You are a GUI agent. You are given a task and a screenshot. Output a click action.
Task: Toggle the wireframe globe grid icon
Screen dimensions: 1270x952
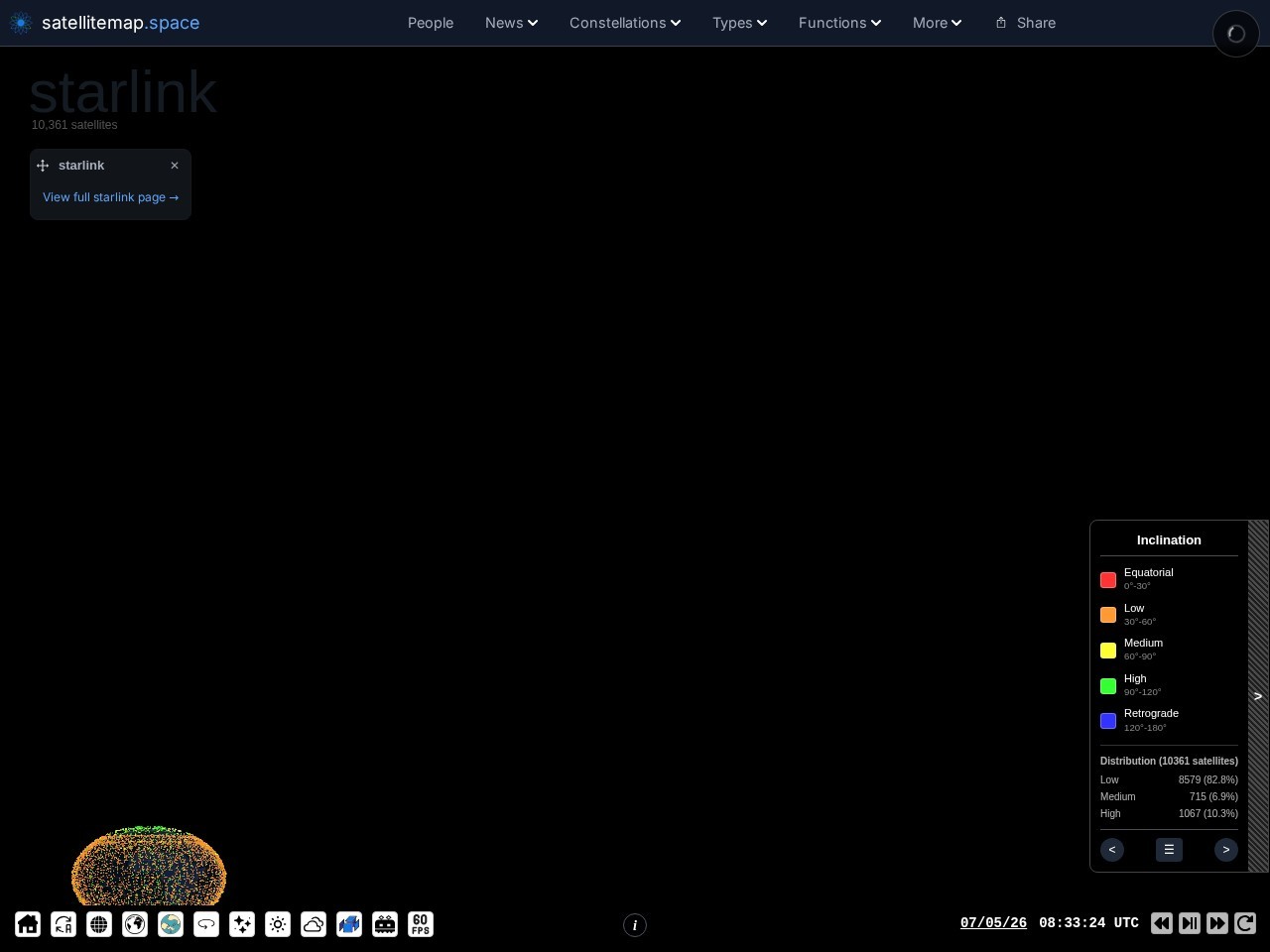(99, 924)
